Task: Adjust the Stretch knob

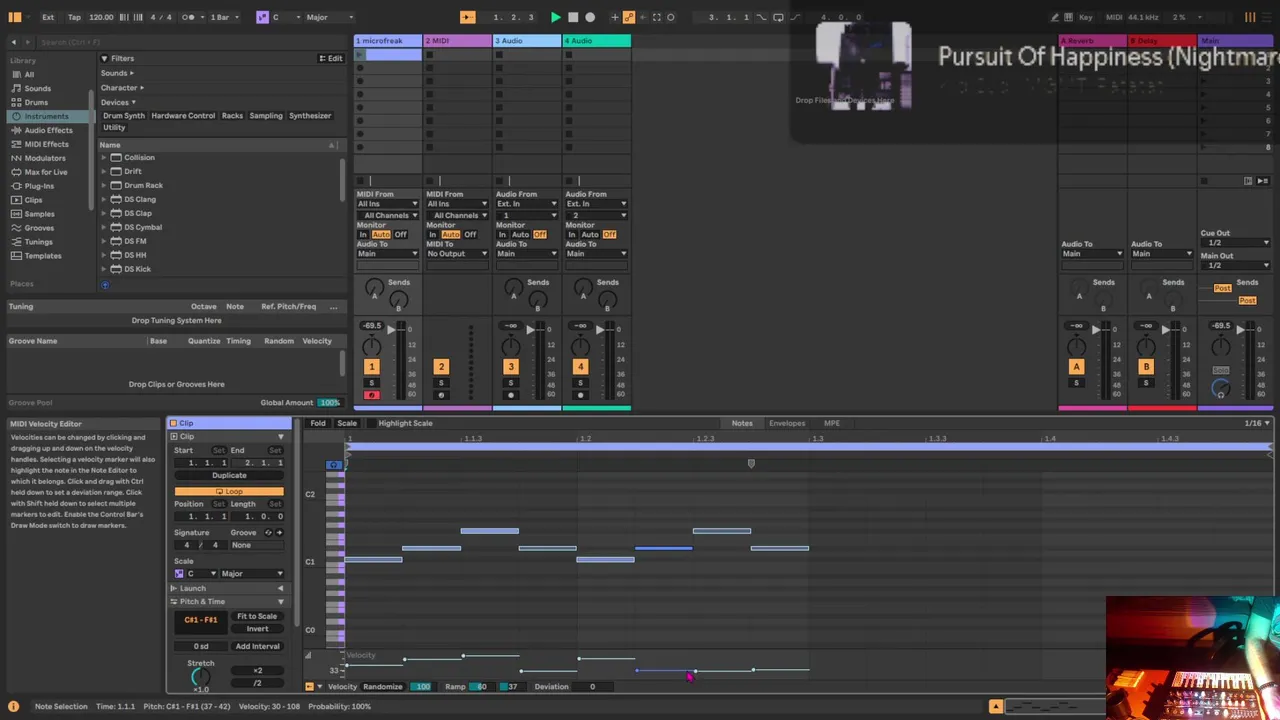Action: [x=200, y=678]
